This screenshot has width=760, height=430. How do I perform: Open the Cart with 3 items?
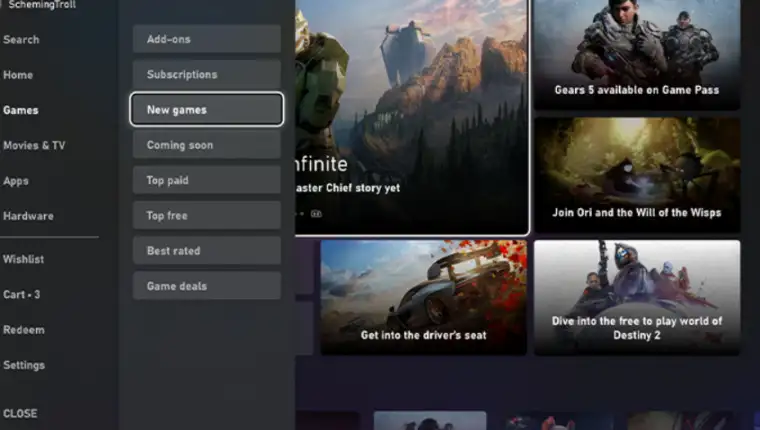pos(21,295)
